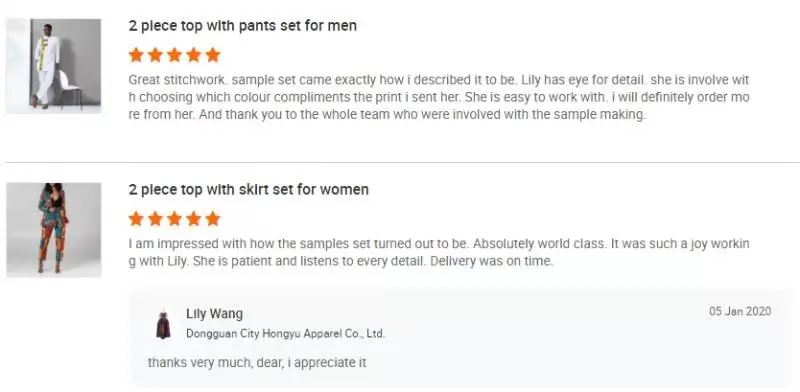Image resolution: width=800 pixels, height=392 pixels.
Task: Click the Lily Wang name in the reply
Action: pos(214,313)
